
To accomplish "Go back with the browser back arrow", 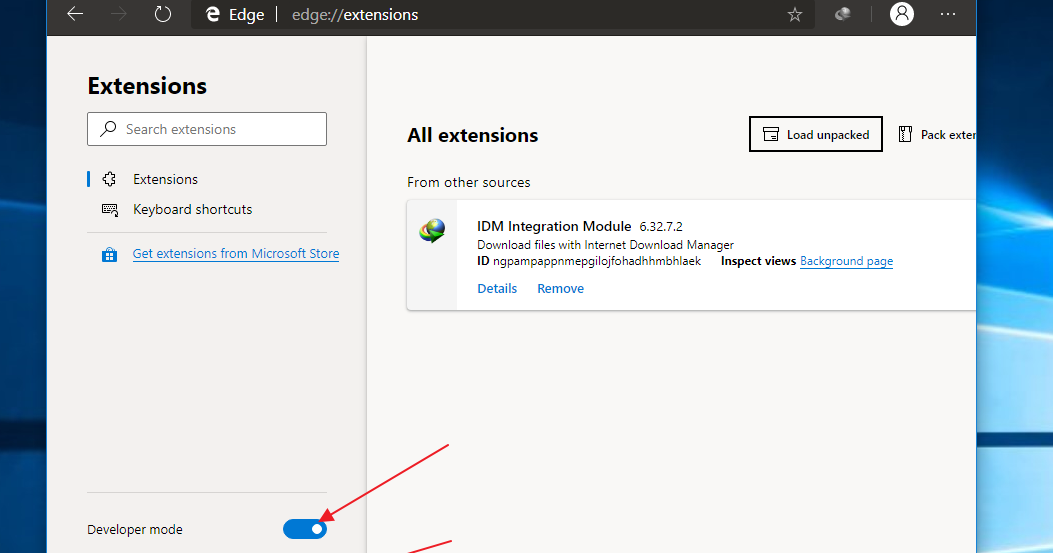I will (75, 14).
